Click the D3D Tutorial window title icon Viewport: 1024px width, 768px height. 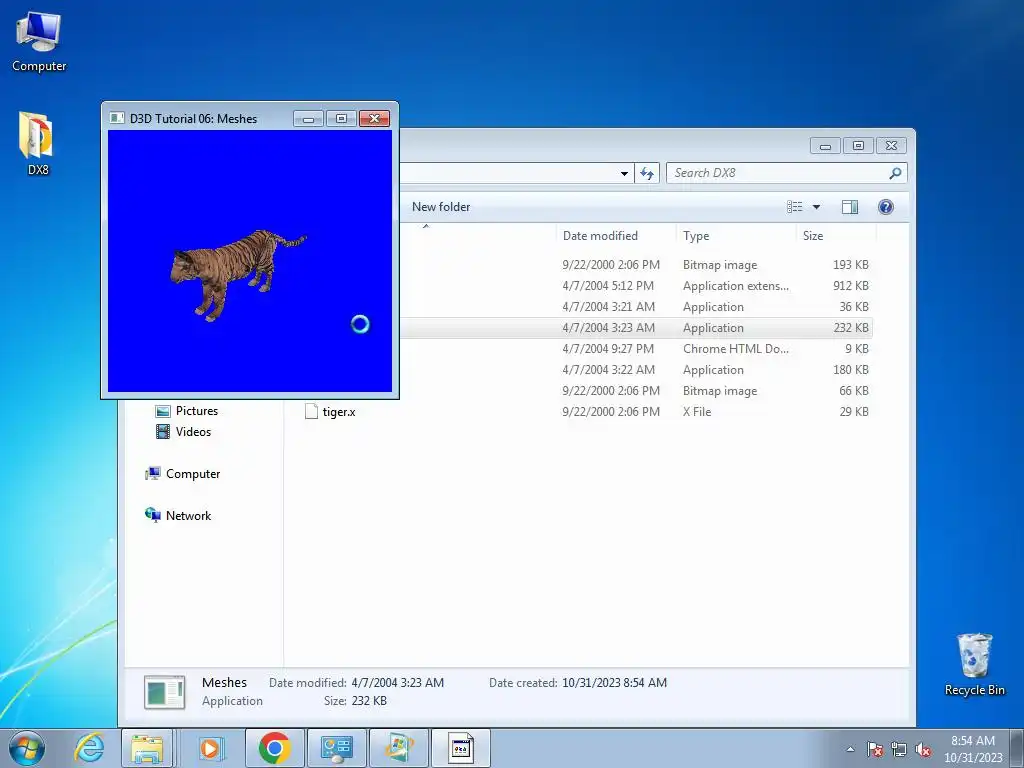click(118, 118)
